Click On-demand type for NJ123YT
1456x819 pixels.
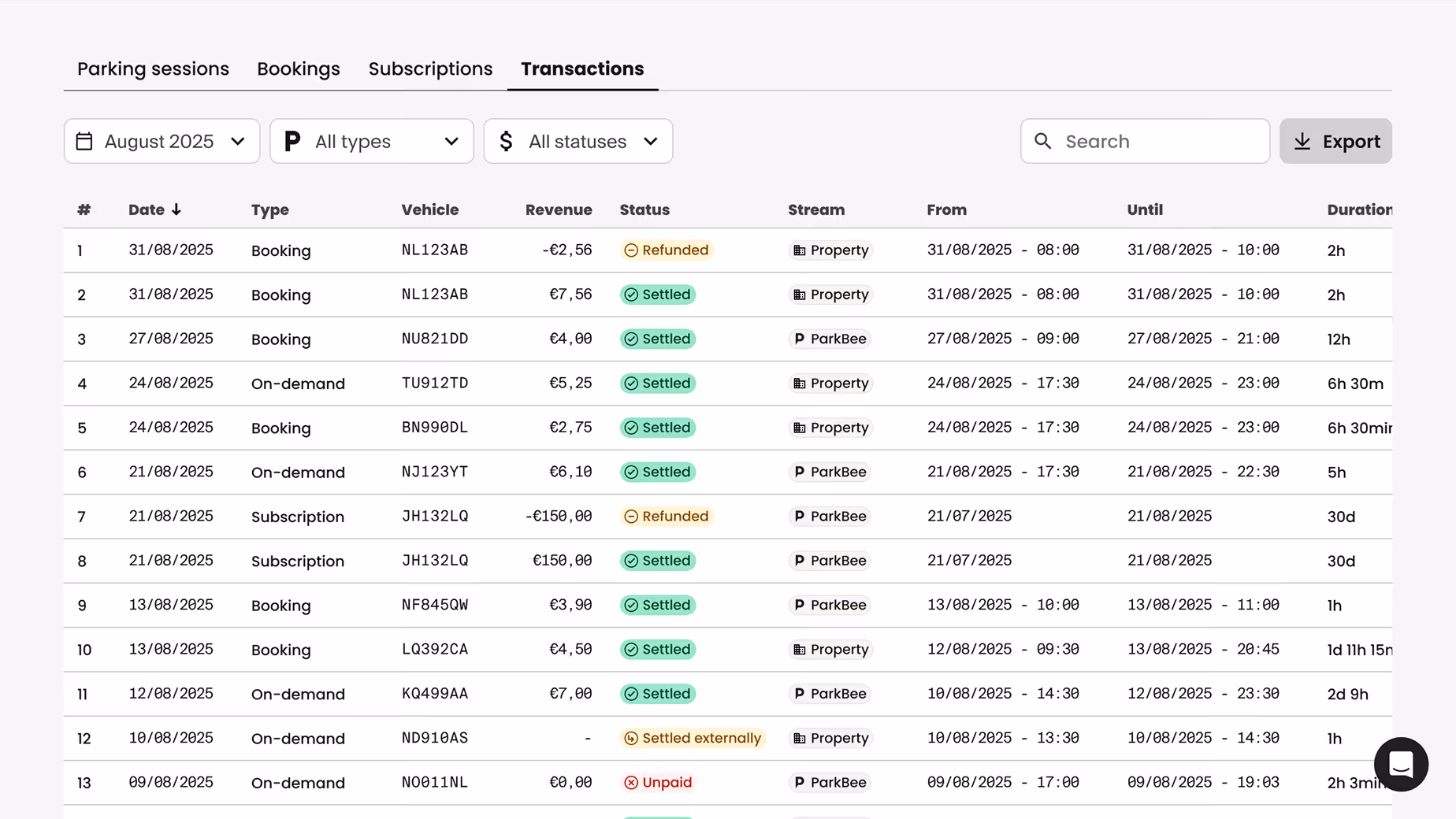coord(298,472)
